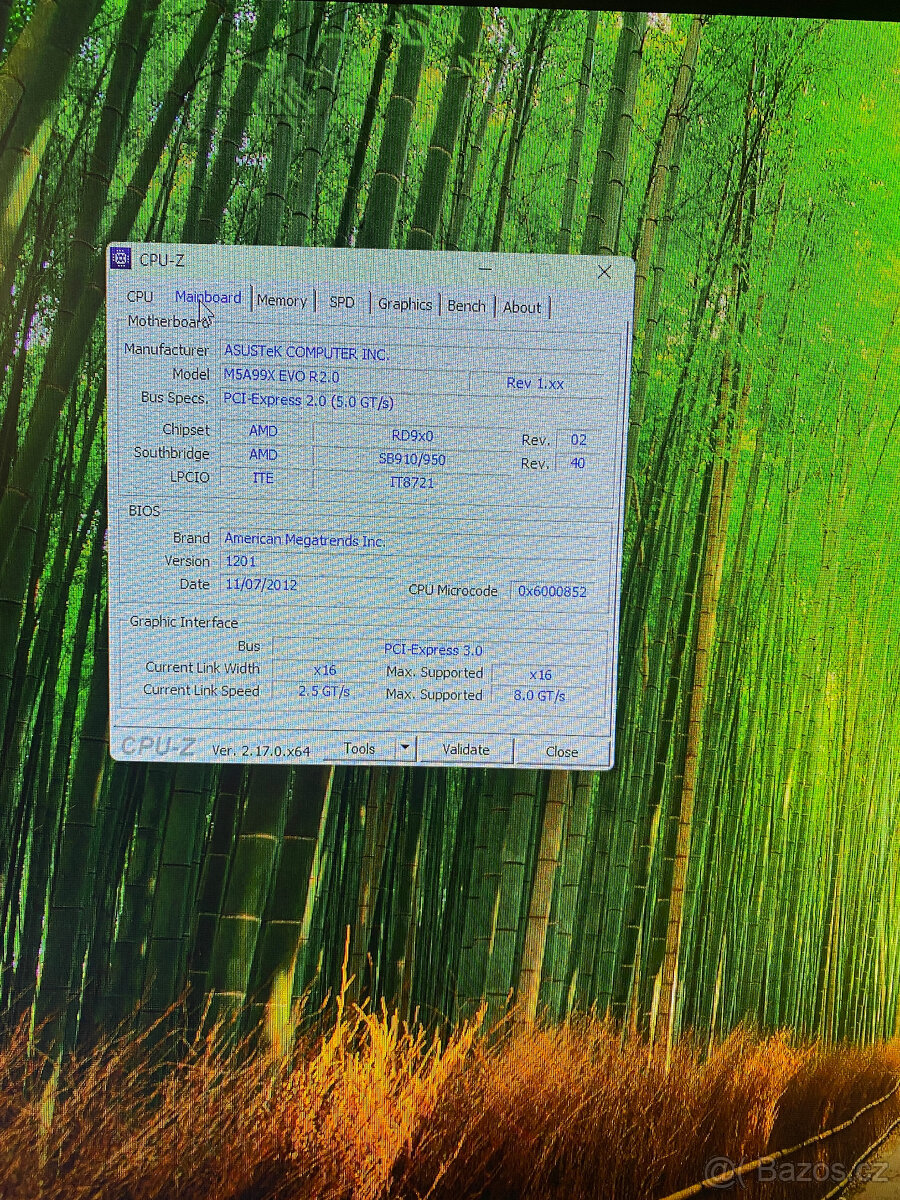Viewport: 900px width, 1200px height.
Task: Open the Bench tab
Action: [466, 306]
